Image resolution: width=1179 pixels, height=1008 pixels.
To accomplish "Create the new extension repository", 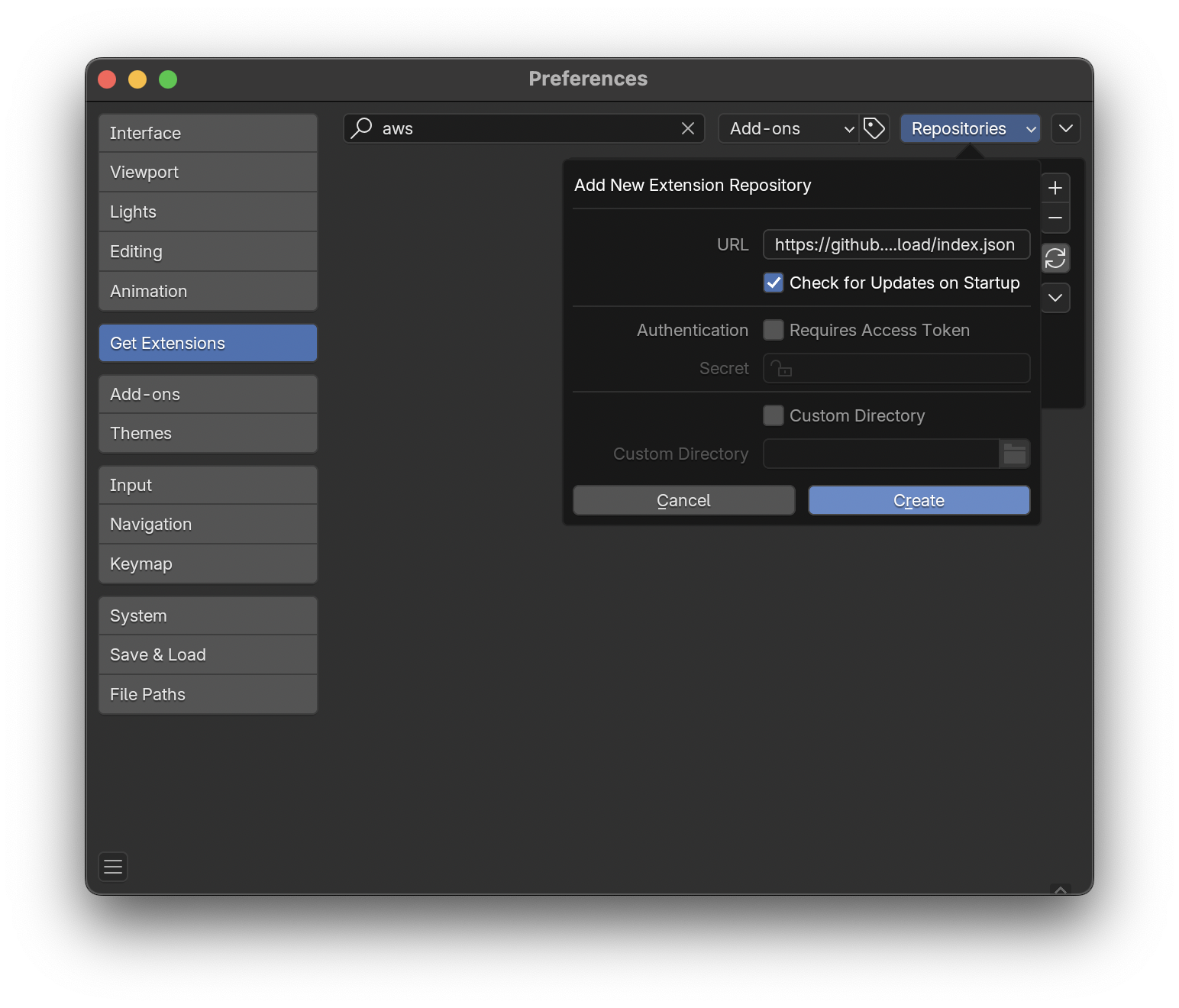I will tap(918, 500).
